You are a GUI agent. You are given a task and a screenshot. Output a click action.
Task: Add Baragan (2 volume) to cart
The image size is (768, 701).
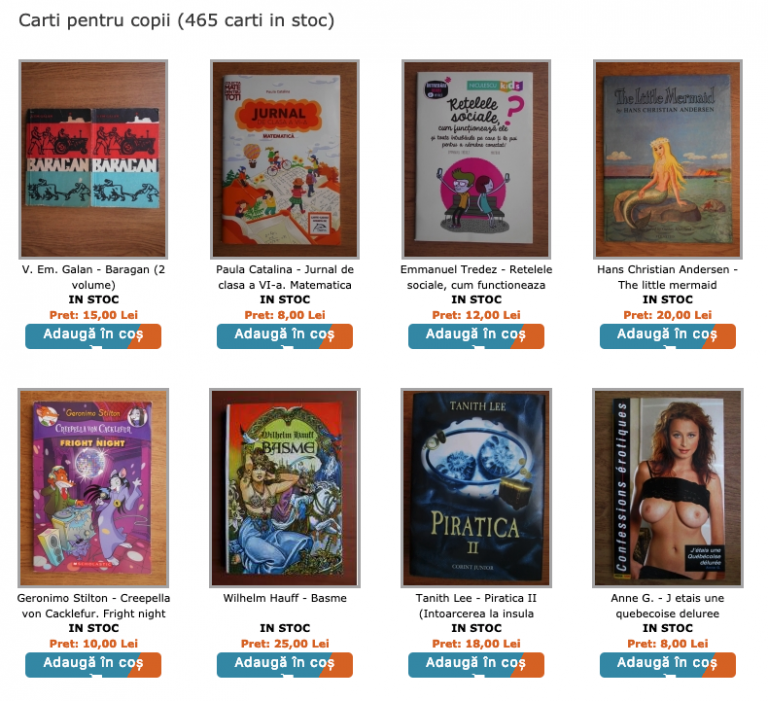click(93, 336)
